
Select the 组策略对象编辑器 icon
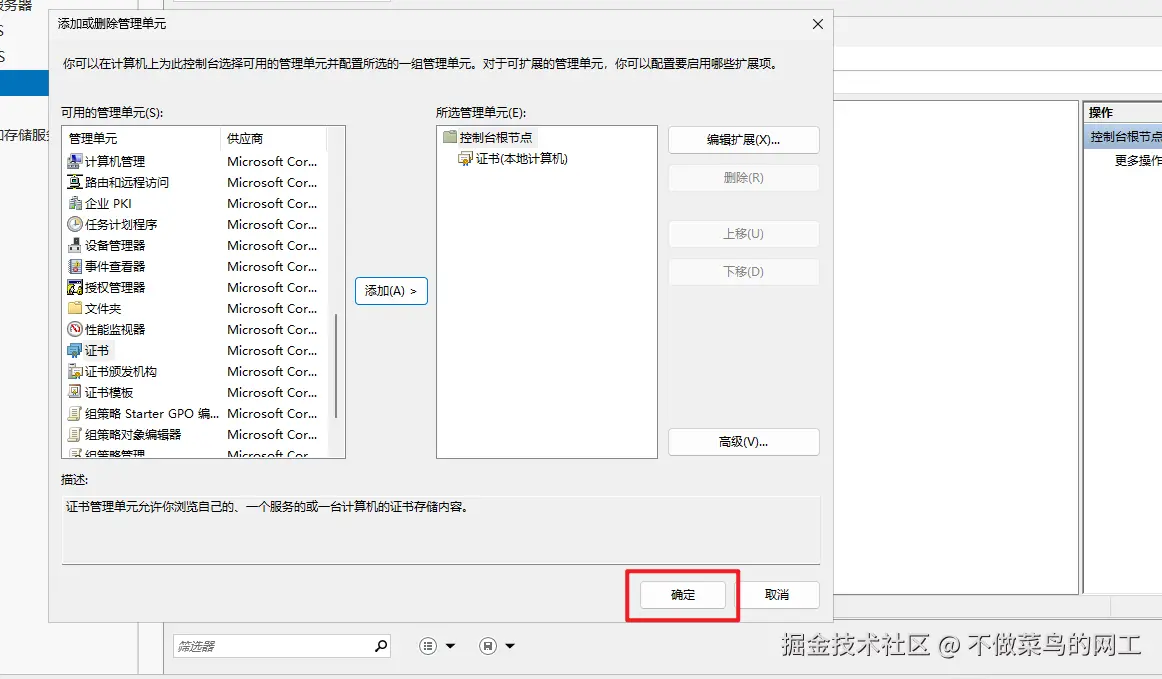tap(75, 434)
